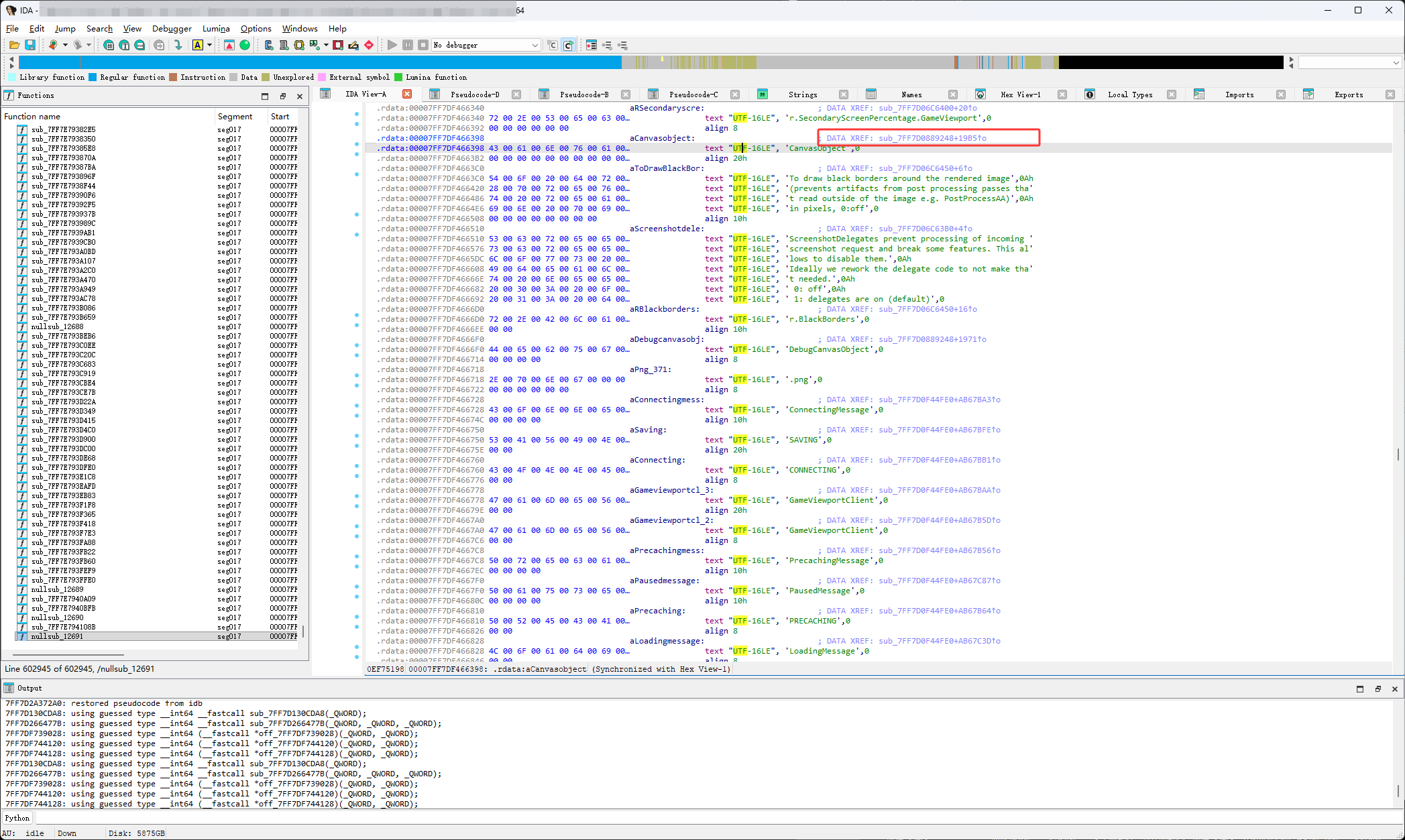The height and width of the screenshot is (840, 1405).
Task: Click the yellow letter A text icon
Action: tap(198, 45)
